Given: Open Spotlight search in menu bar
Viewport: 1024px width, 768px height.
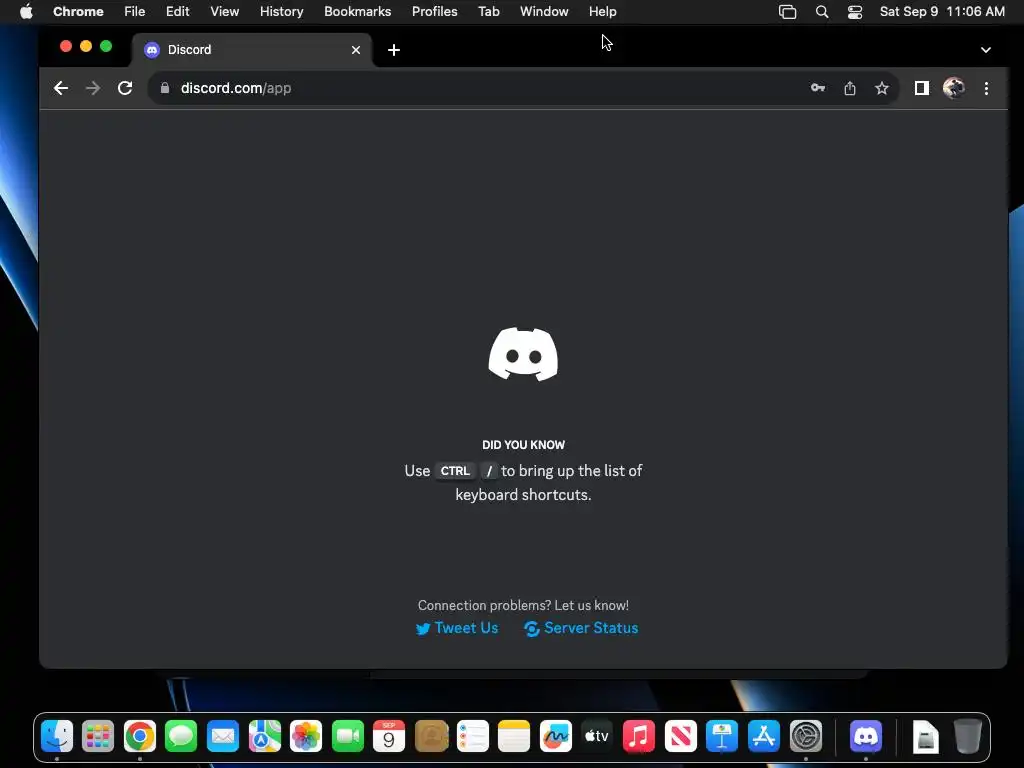Looking at the screenshot, I should 822,12.
